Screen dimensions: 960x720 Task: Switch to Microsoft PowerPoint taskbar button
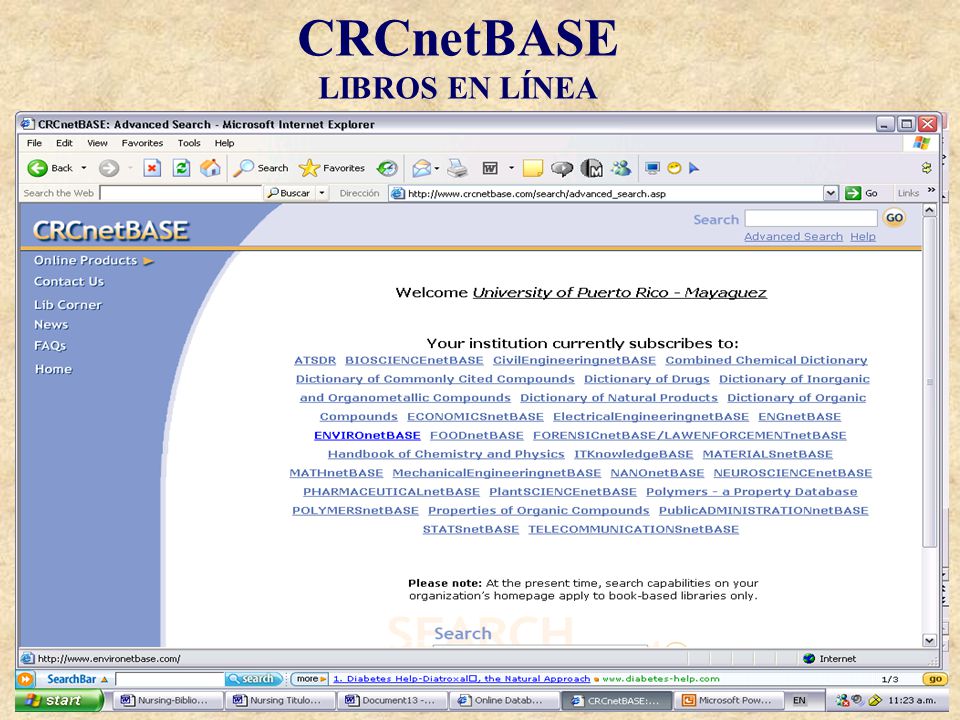coord(731,700)
